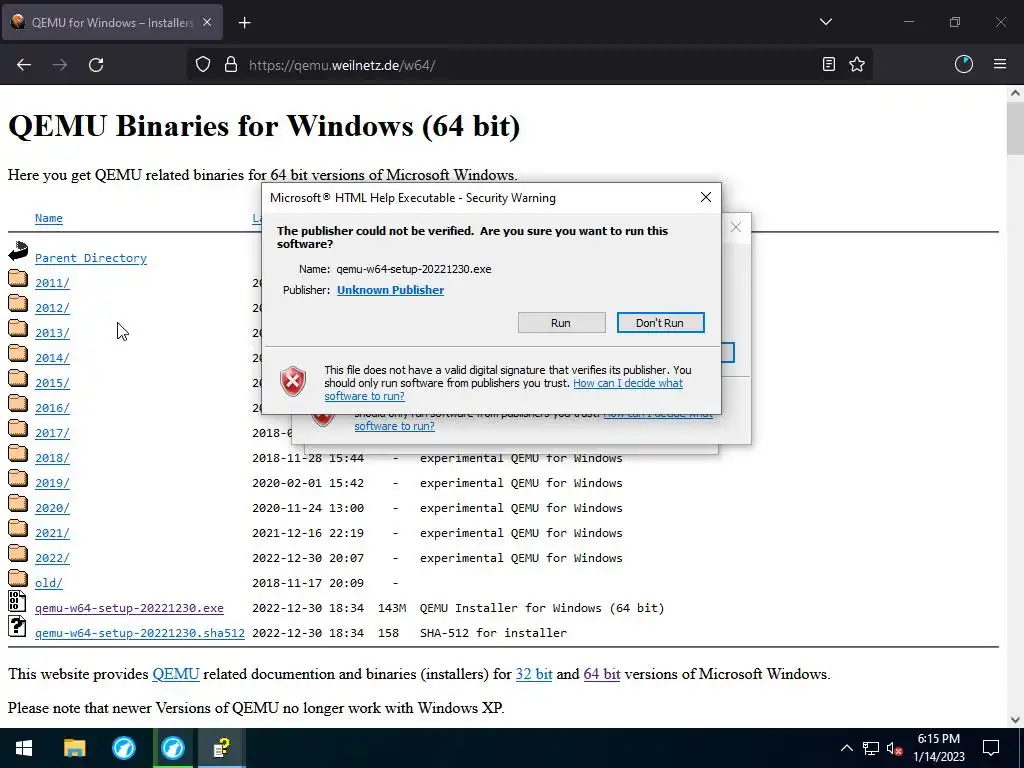List all tabs dropdown arrow
Image resolution: width=1024 pixels, height=768 pixels.
[x=825, y=22]
